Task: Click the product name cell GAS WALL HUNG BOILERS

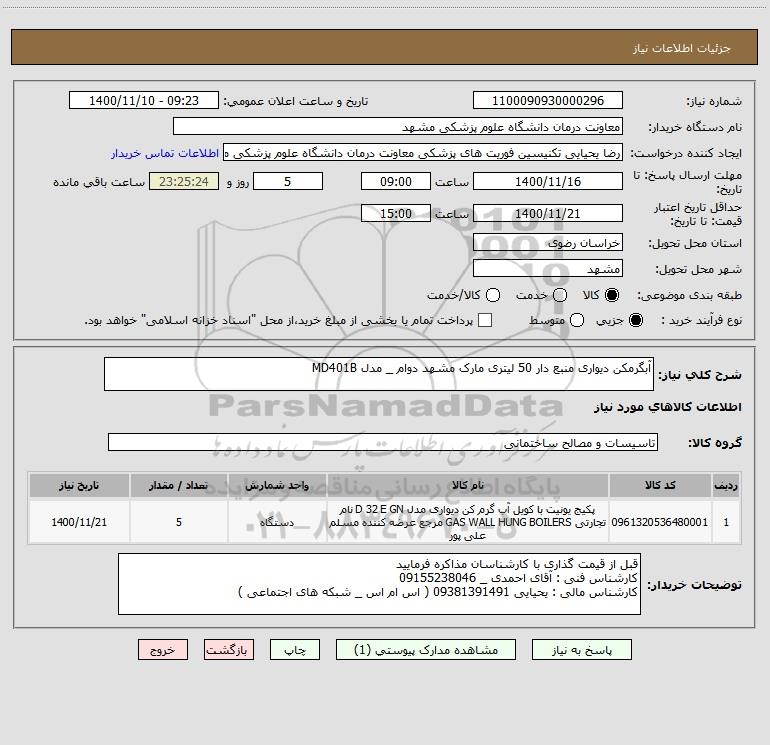Action: 468,522
